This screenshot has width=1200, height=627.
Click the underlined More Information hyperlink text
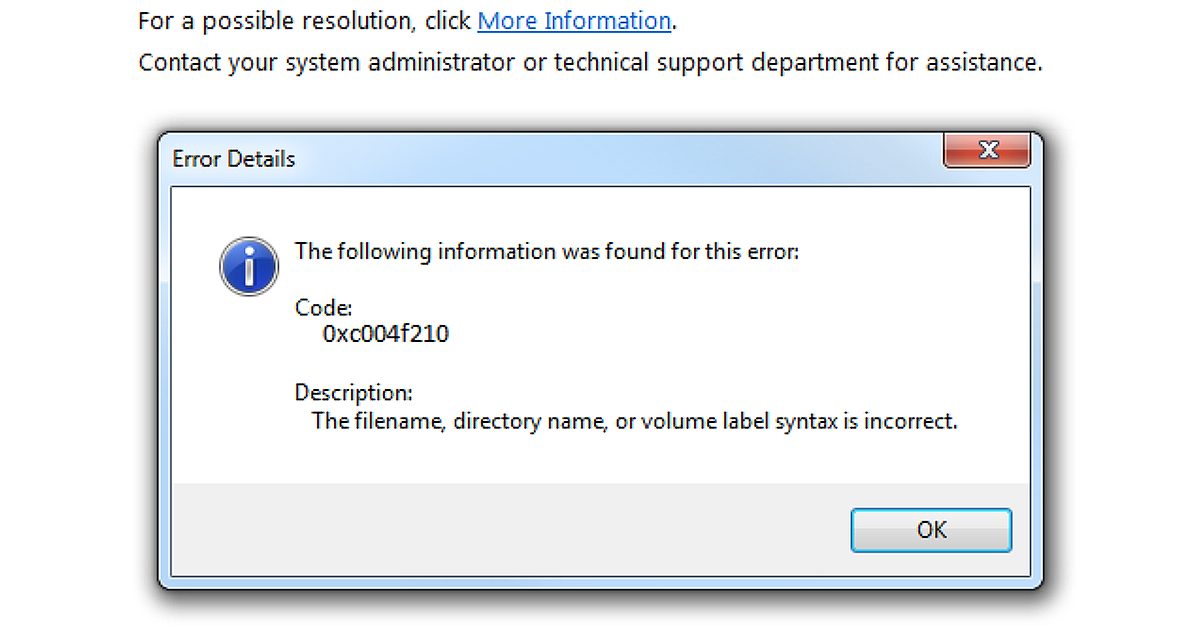[x=574, y=20]
